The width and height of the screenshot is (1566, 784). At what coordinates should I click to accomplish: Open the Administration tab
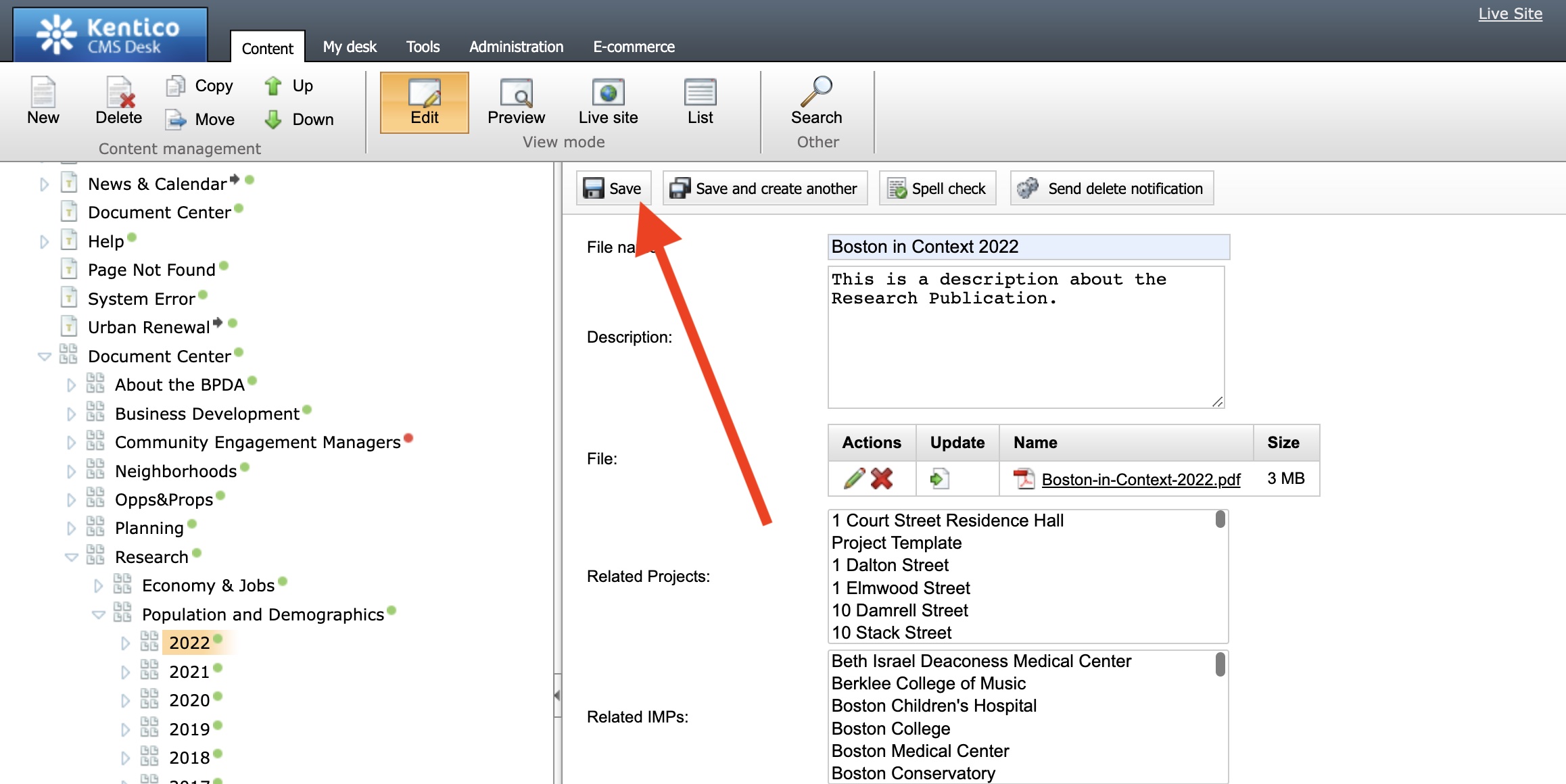tap(516, 47)
